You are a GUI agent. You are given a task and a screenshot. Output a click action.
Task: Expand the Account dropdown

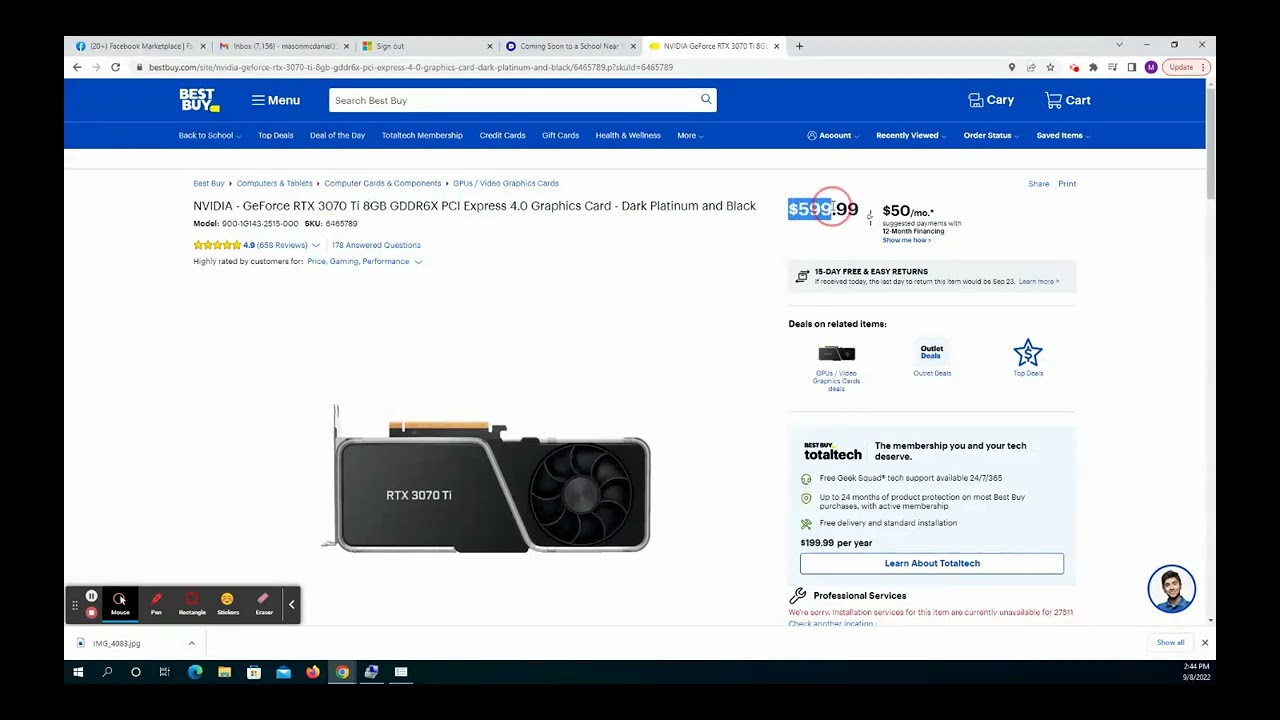tap(832, 135)
